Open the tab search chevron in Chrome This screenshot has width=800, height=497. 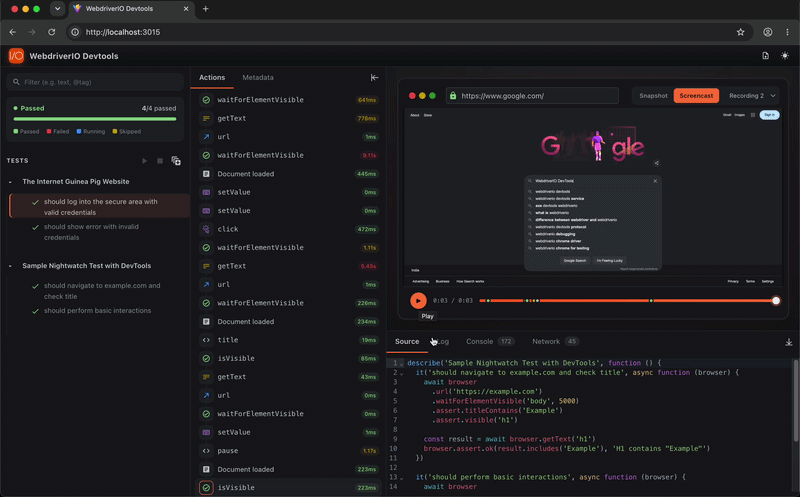(57, 9)
